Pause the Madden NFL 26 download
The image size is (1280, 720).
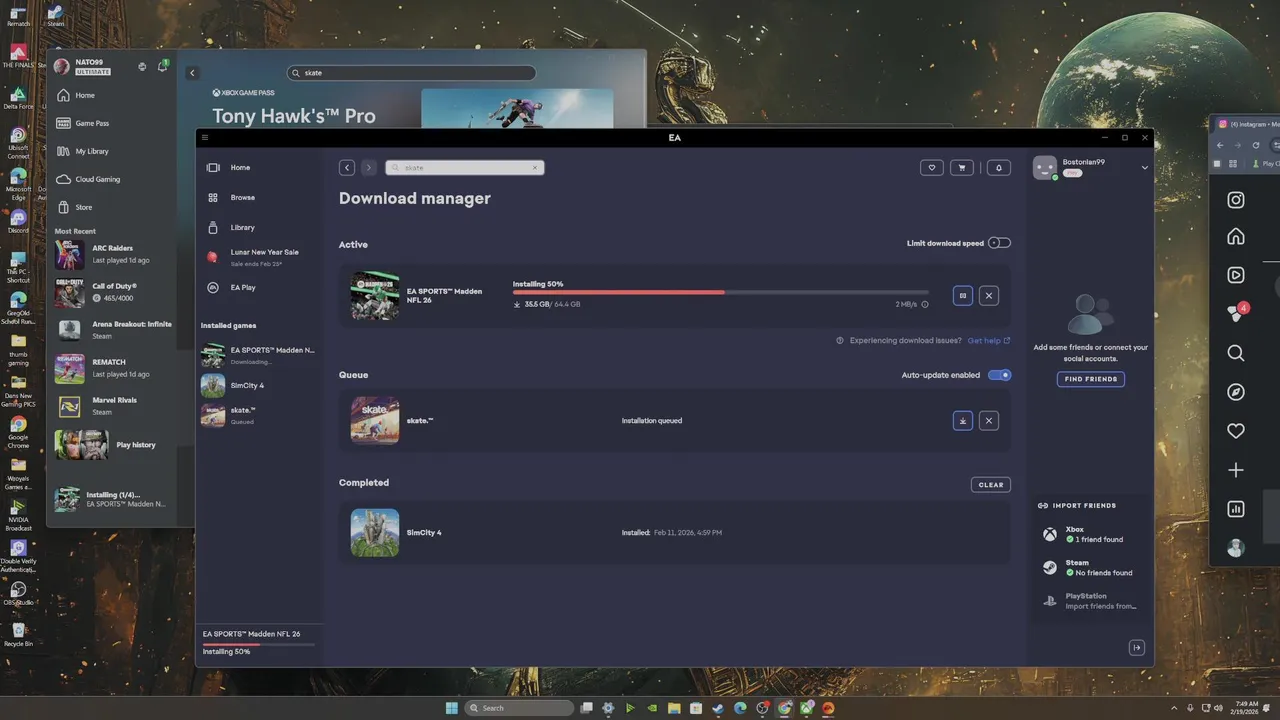tap(963, 296)
